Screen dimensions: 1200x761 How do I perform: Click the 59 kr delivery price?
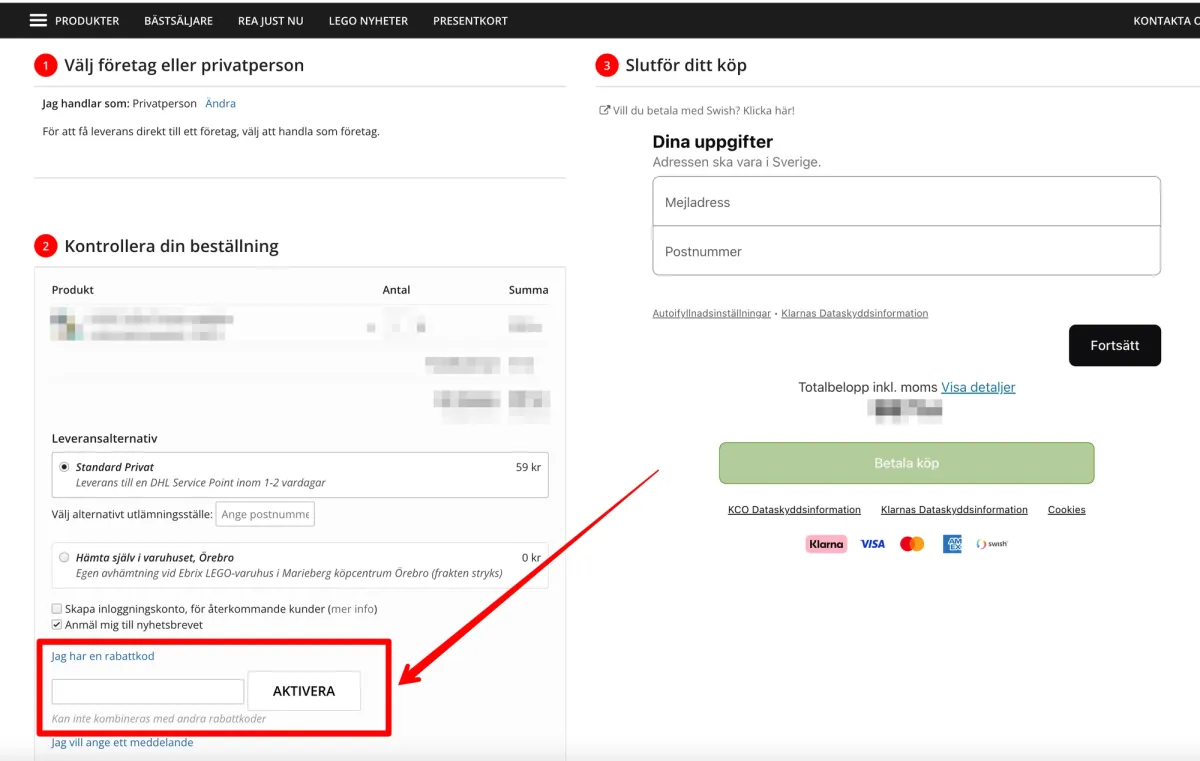pos(528,467)
